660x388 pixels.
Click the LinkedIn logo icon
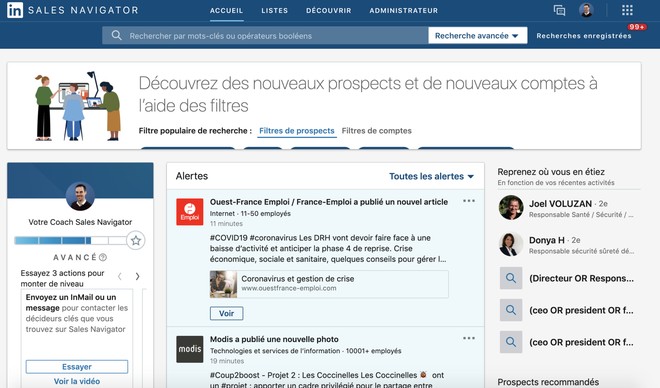15,10
